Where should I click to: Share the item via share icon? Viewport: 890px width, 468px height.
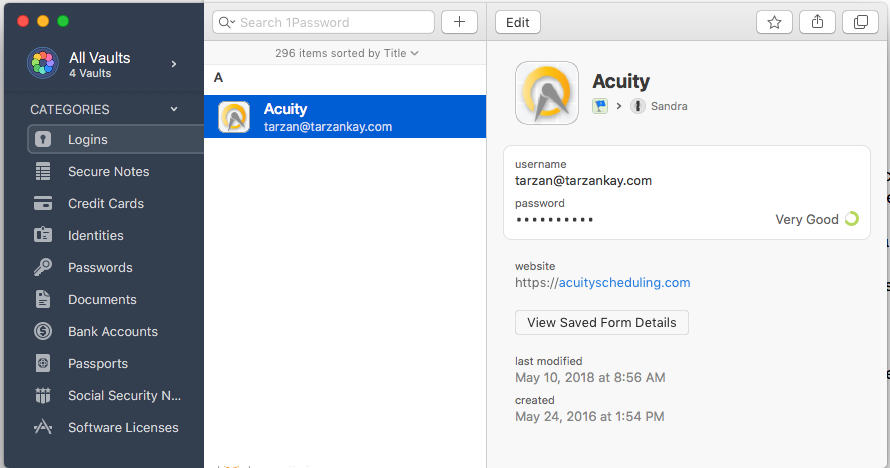coord(817,22)
